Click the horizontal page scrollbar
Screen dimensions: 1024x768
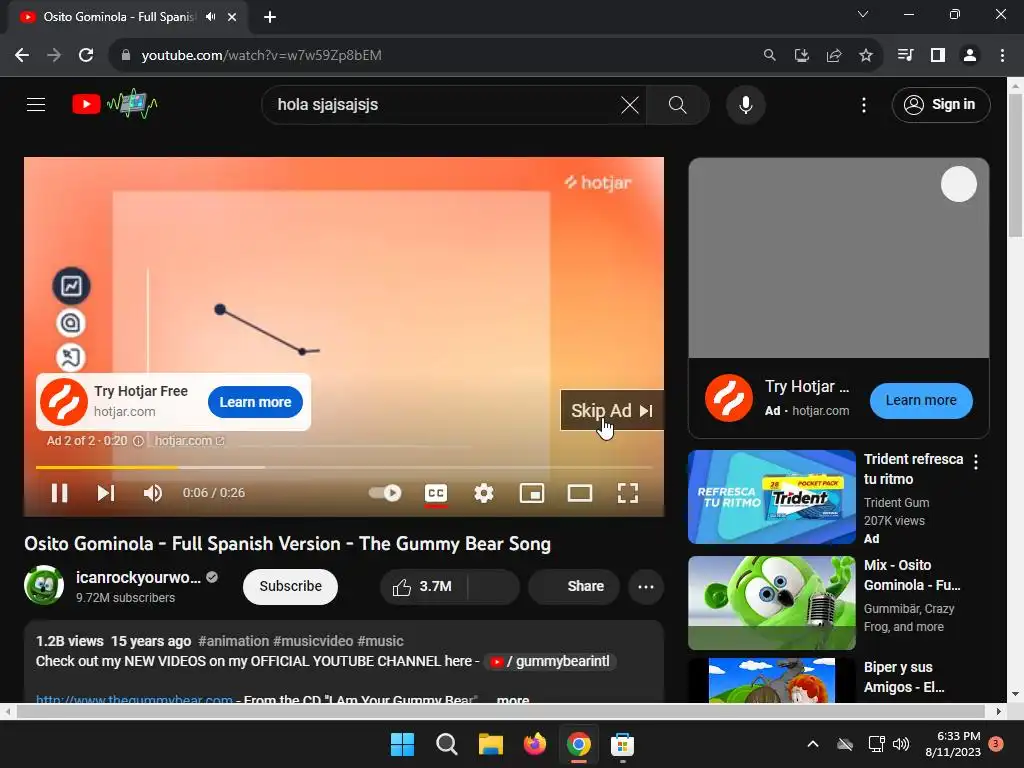coord(500,711)
